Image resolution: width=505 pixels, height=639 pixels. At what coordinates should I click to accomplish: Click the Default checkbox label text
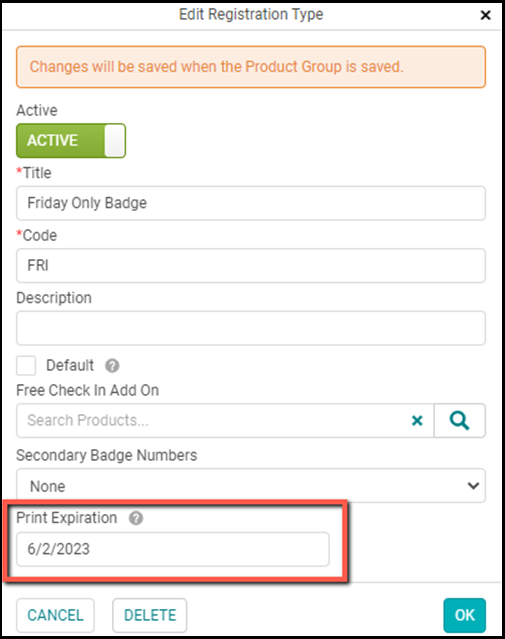tap(70, 365)
